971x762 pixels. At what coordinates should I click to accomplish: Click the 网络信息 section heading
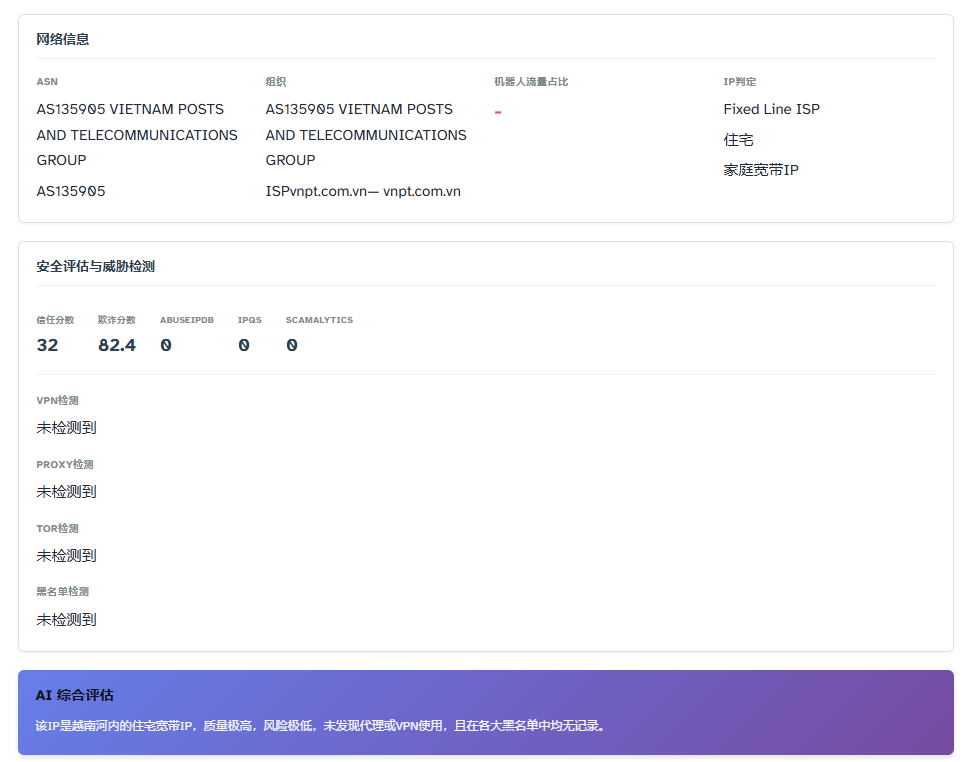coord(62,40)
